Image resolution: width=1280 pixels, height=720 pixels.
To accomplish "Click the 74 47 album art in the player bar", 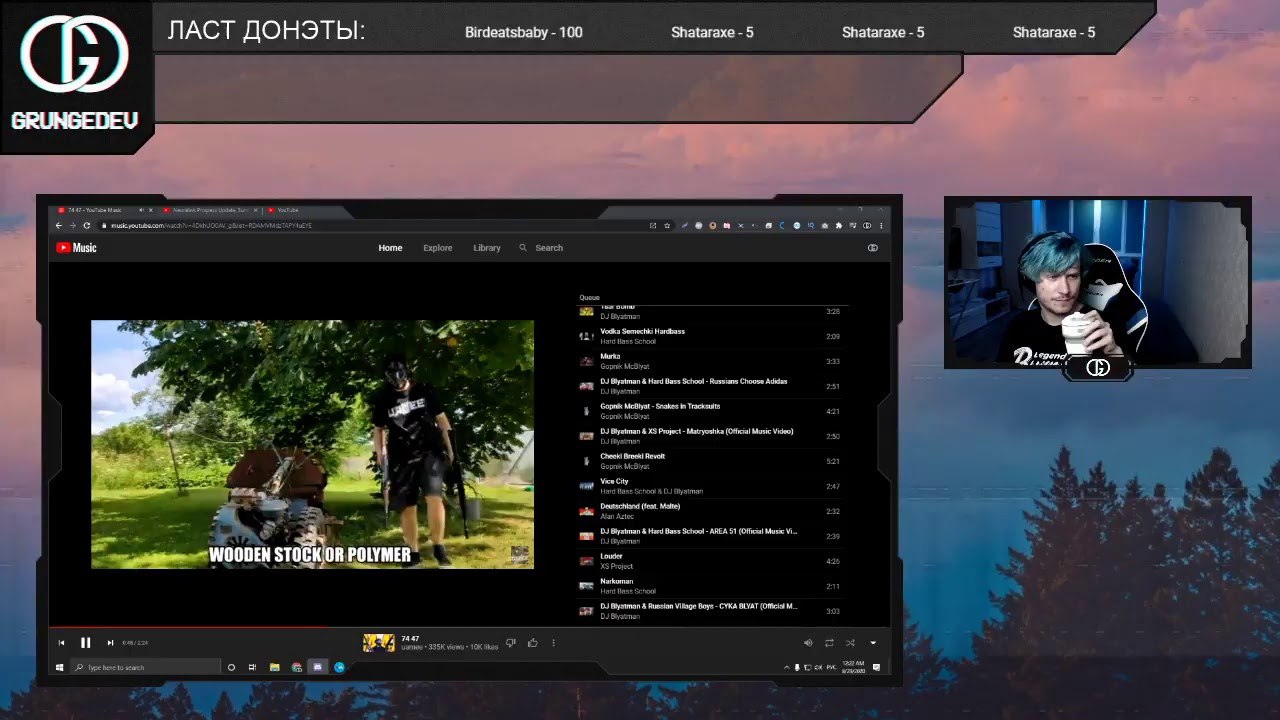I will click(x=378, y=643).
